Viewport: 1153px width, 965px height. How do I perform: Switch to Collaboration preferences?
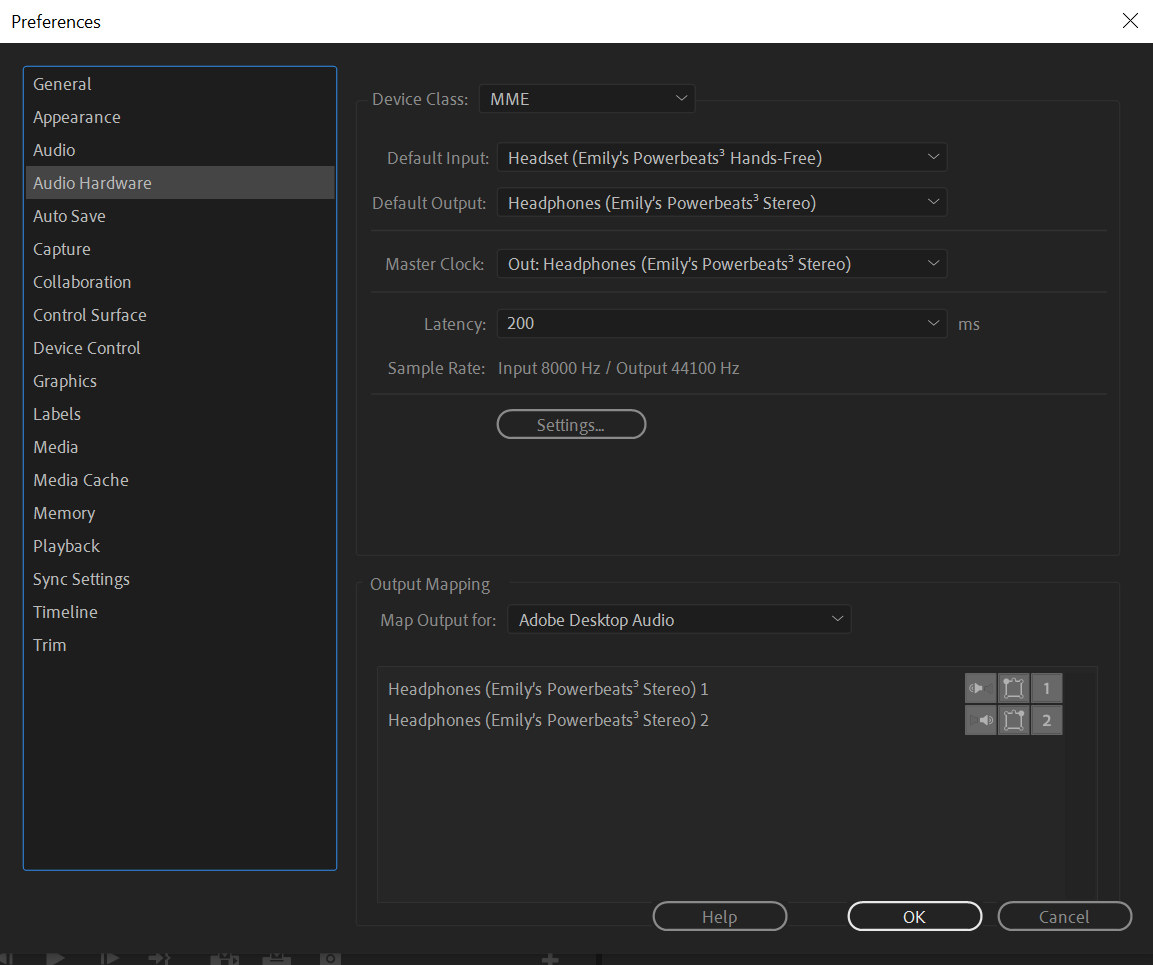click(180, 282)
